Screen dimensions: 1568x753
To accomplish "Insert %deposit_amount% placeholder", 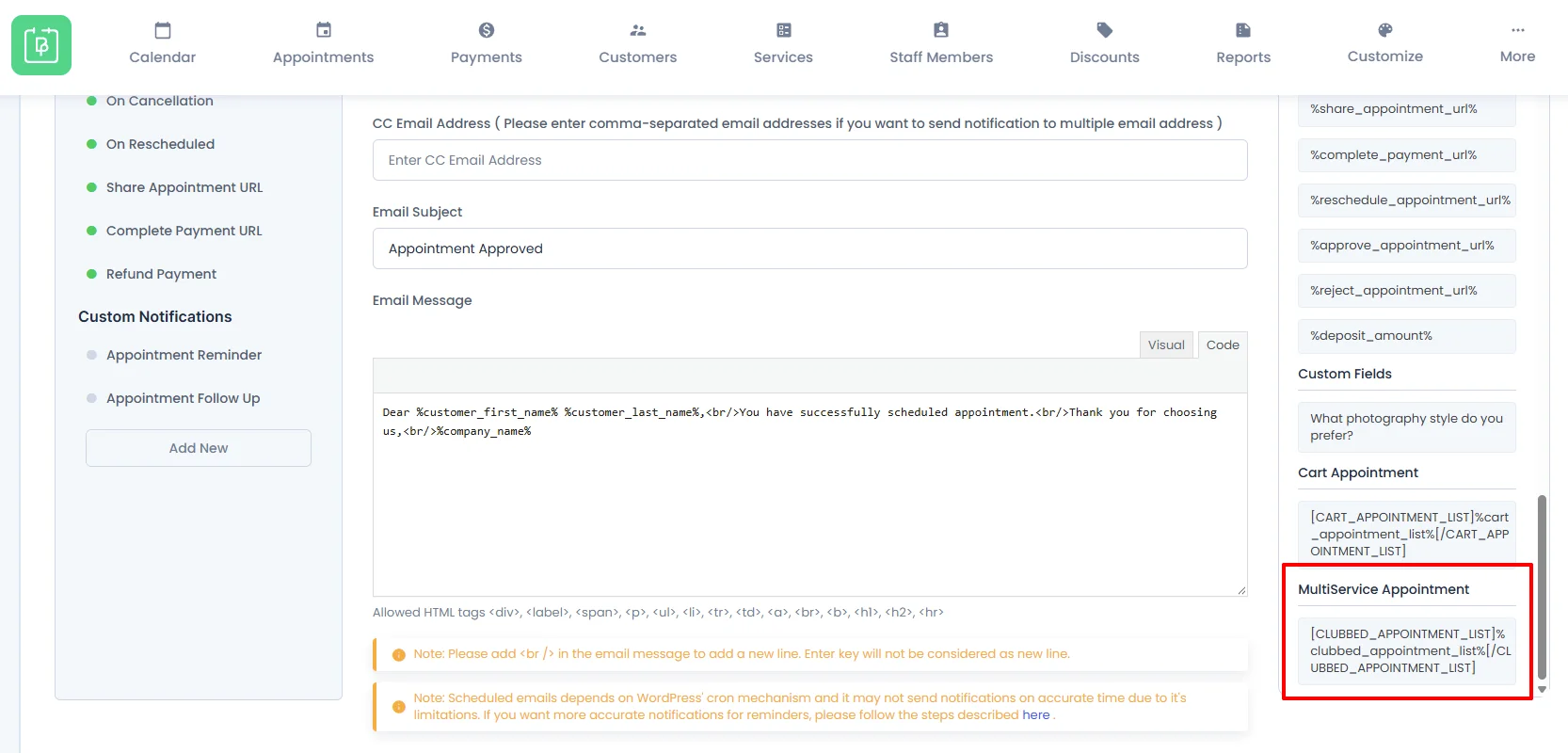I will pyautogui.click(x=1407, y=336).
